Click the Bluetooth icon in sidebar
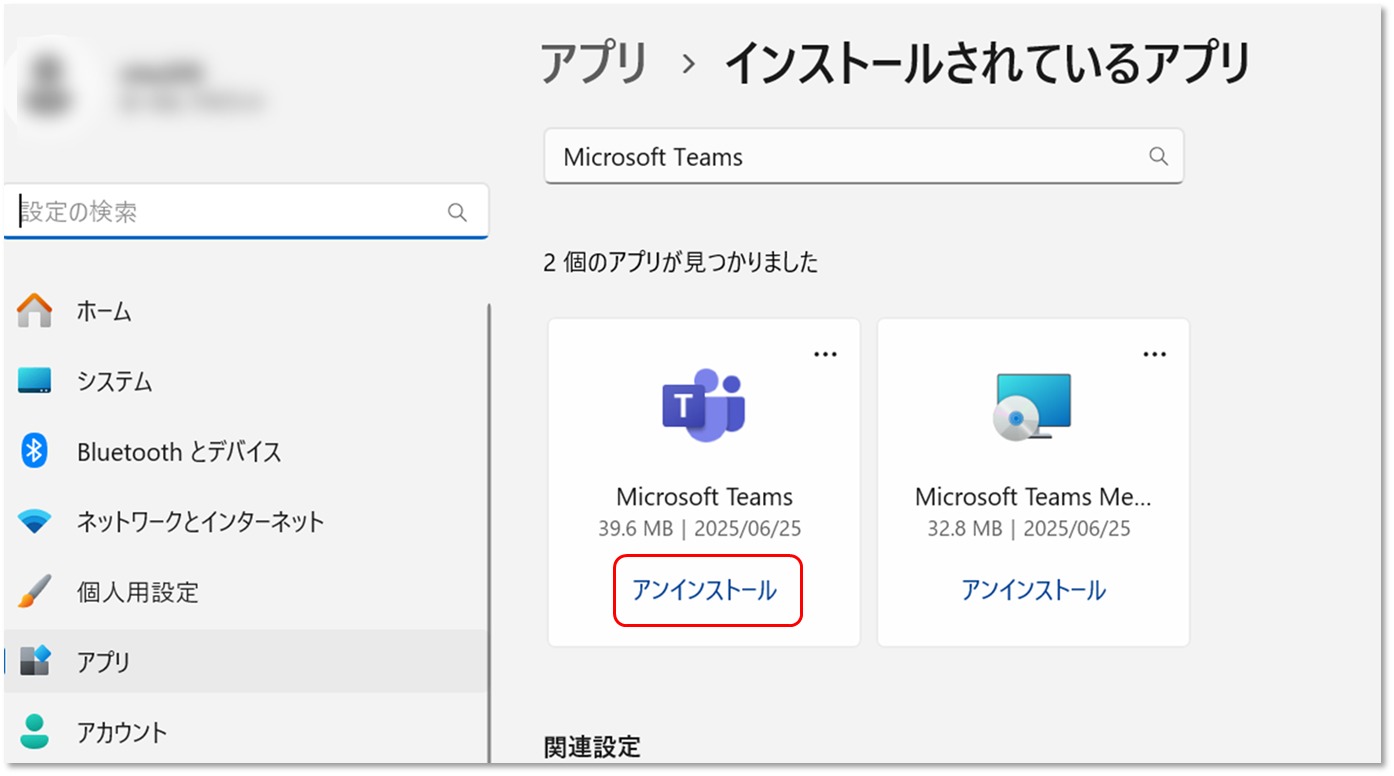 [35, 451]
